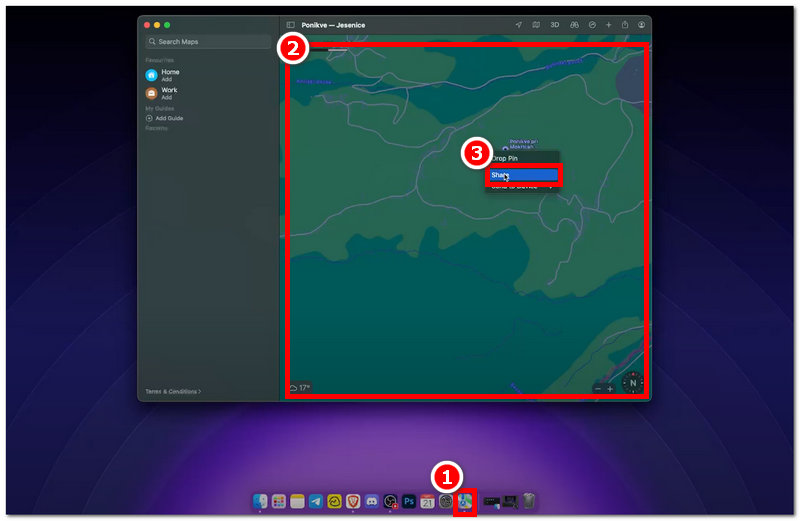Open Photoshop from the Dock
Screen dimensions: 800x521
(409, 502)
